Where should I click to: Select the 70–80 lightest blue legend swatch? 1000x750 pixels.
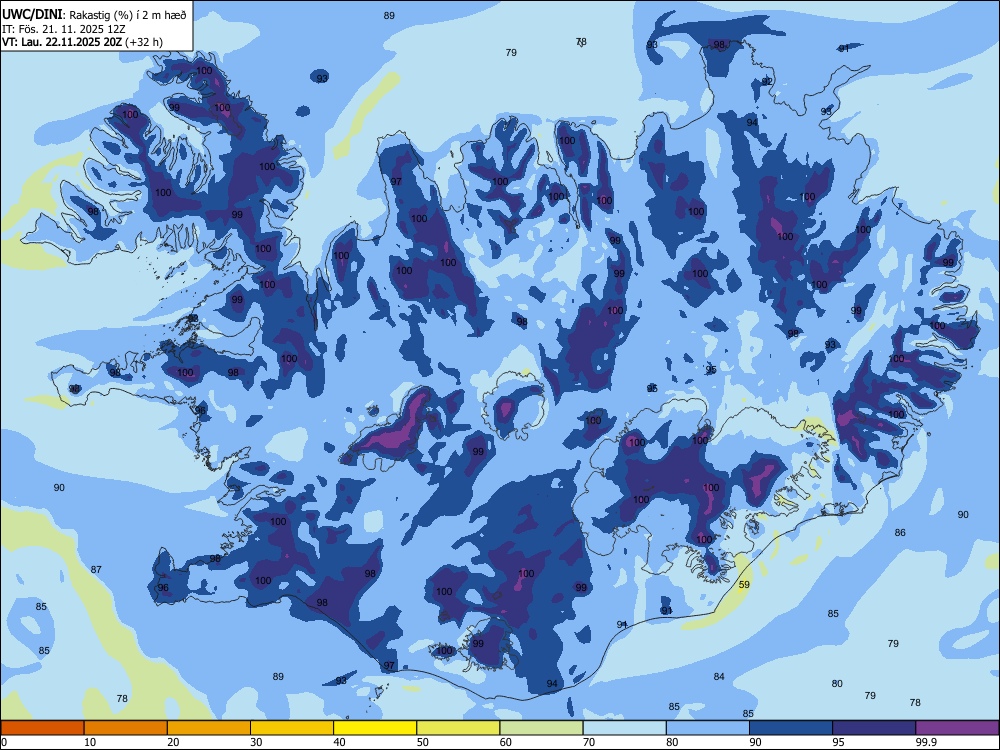click(x=625, y=728)
